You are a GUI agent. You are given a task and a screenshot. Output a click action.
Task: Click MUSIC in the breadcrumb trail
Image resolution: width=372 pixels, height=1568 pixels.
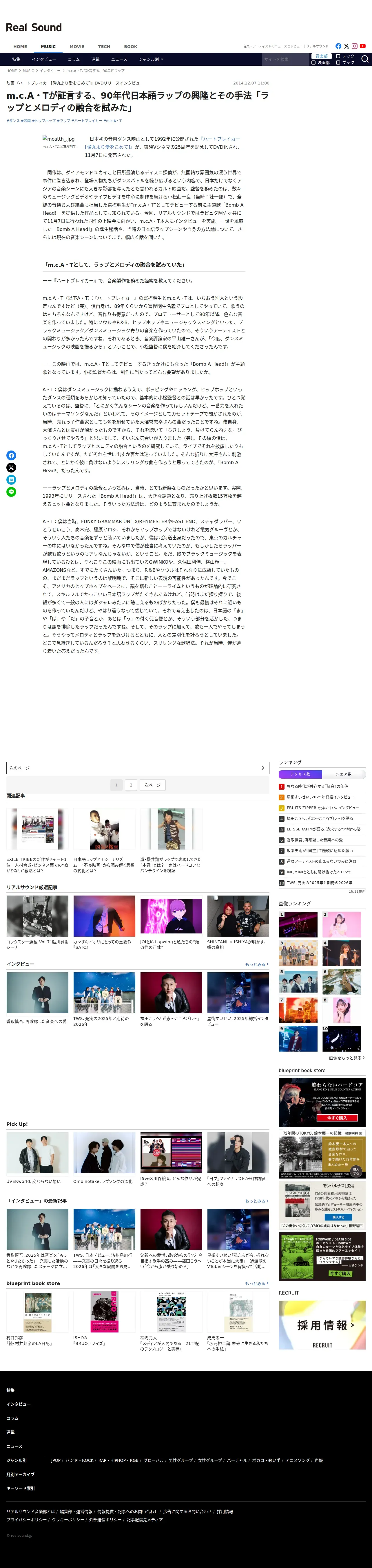pos(28,71)
